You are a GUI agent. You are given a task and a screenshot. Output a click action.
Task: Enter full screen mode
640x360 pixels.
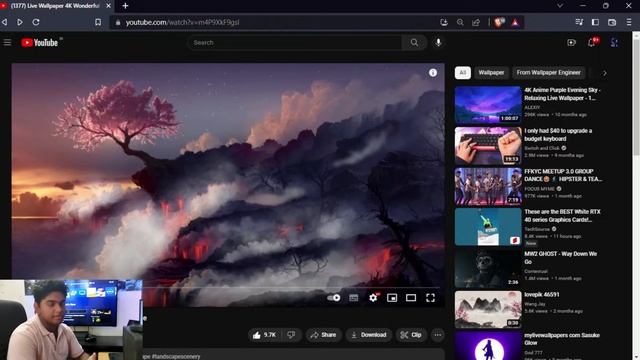pyautogui.click(x=430, y=298)
